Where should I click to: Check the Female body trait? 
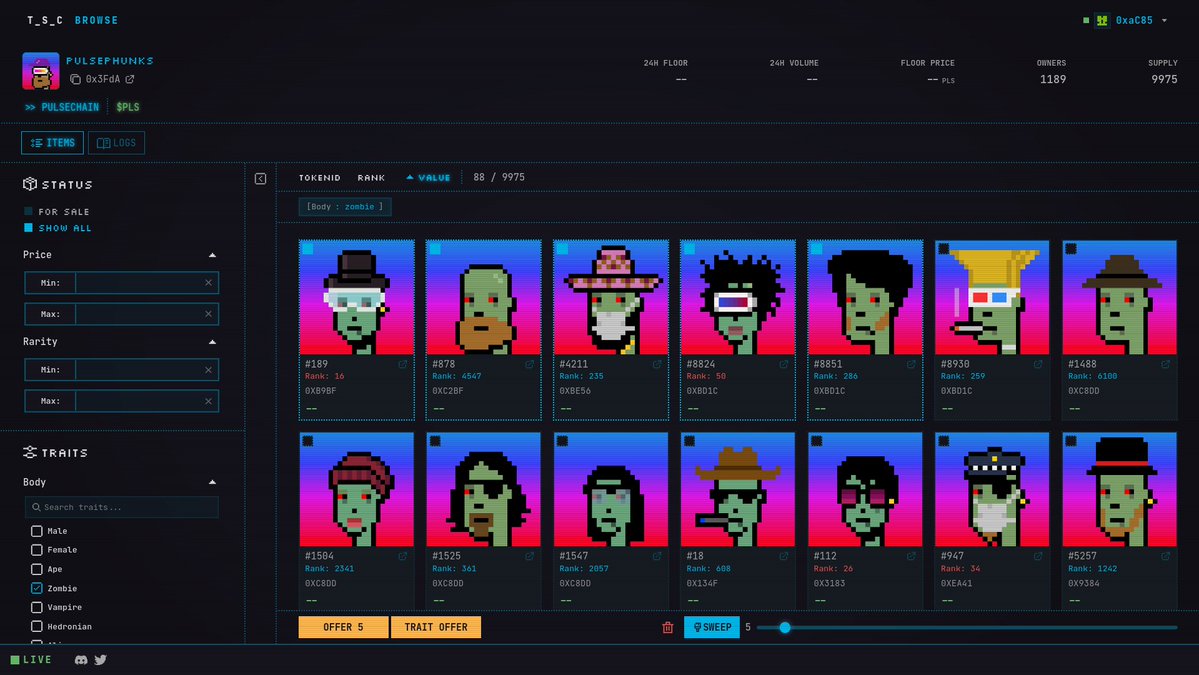[x=37, y=550]
